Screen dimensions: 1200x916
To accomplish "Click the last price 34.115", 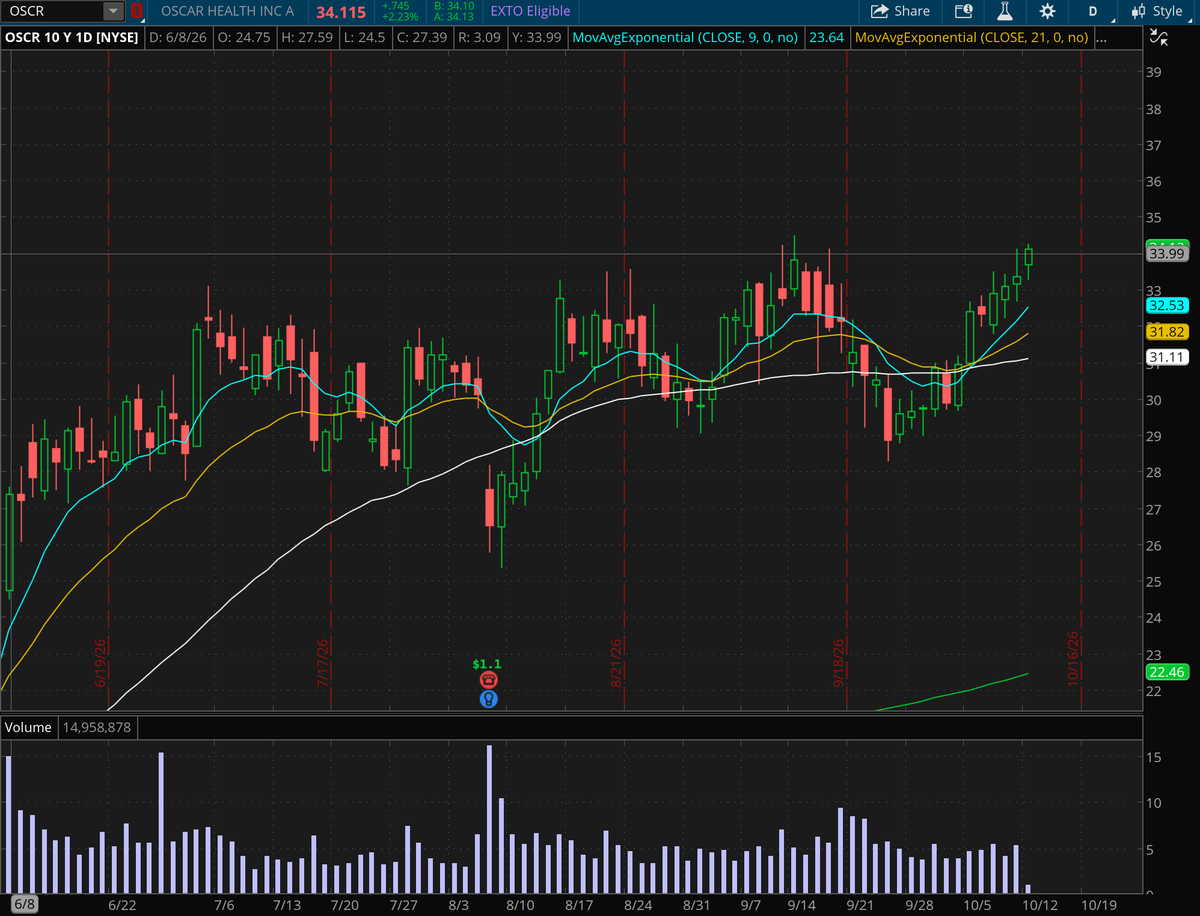I will click(x=340, y=11).
